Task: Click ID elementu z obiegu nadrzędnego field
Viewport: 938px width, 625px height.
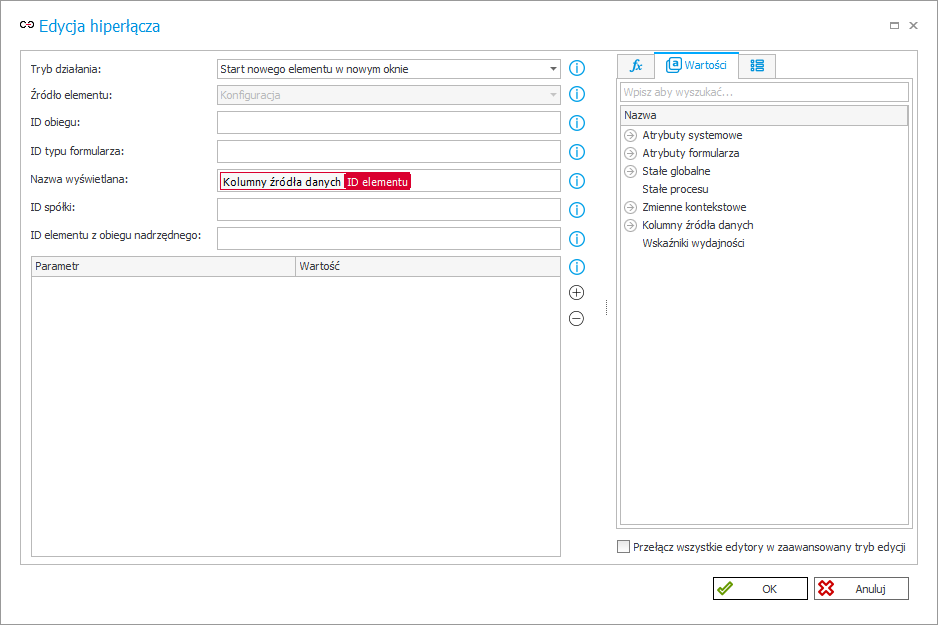Action: [x=389, y=239]
